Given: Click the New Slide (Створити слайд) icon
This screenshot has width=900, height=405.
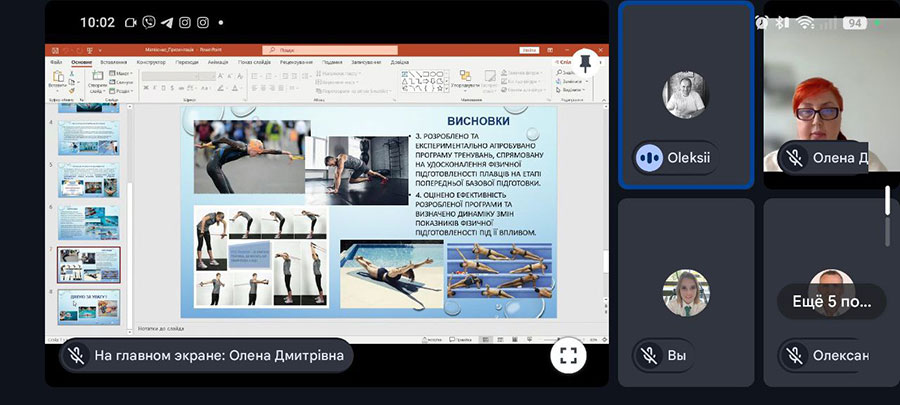Looking at the screenshot, I should [x=98, y=76].
